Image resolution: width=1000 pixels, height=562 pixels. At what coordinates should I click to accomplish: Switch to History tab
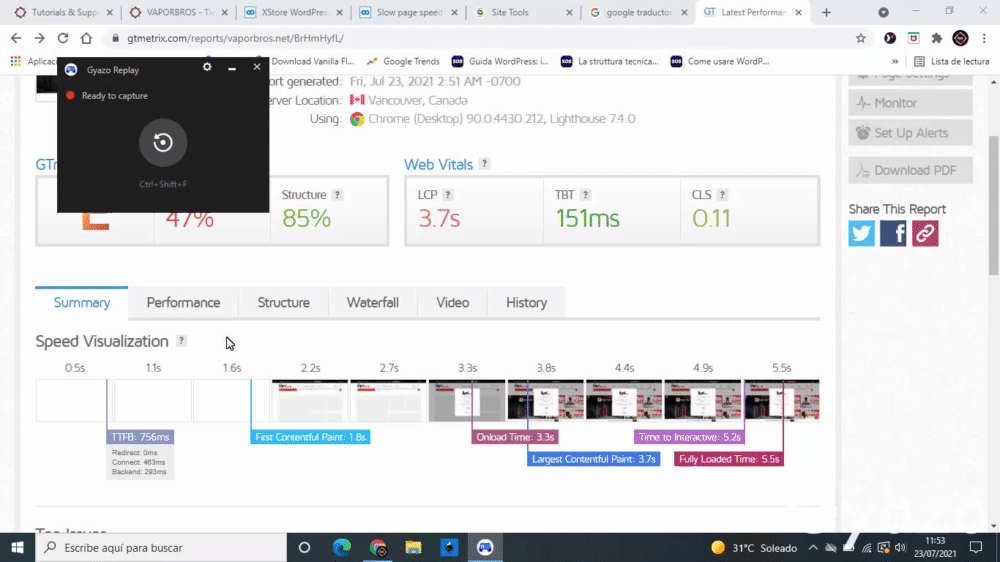click(526, 302)
